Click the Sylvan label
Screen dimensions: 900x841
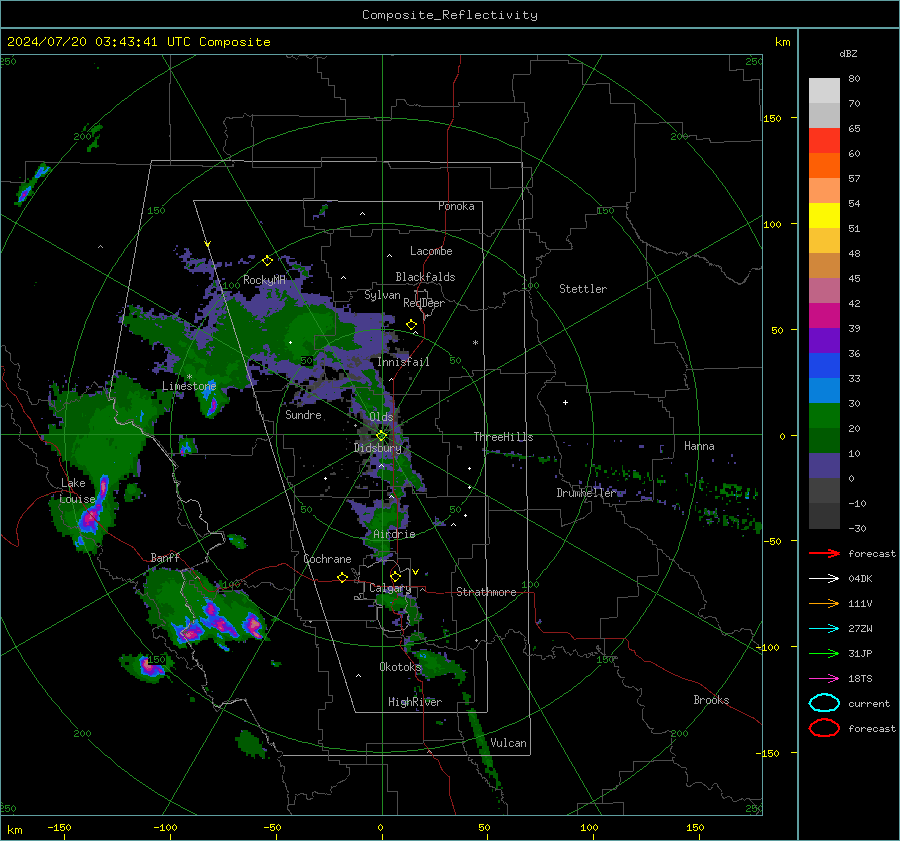[x=382, y=295]
